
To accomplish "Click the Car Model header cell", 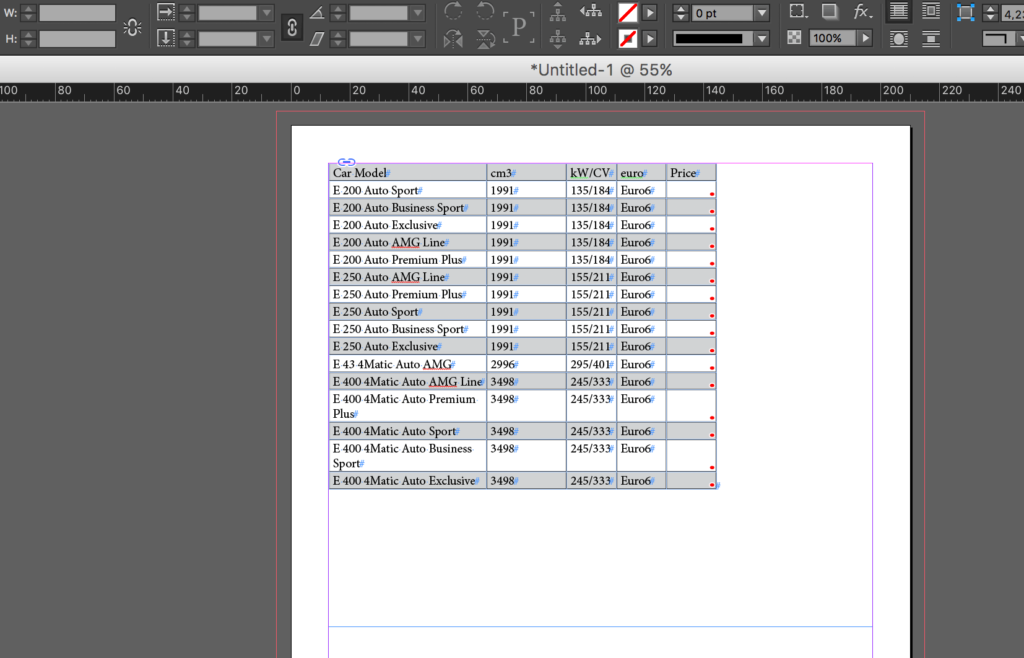I will (408, 172).
